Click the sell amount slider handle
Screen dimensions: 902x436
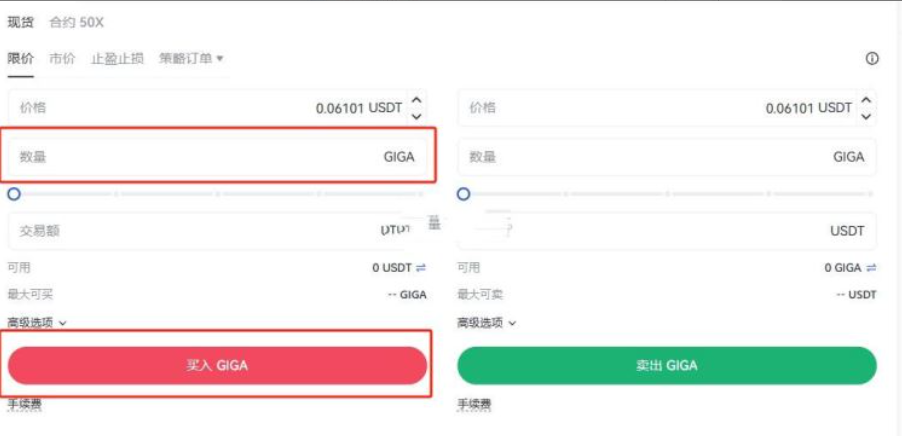[x=464, y=194]
